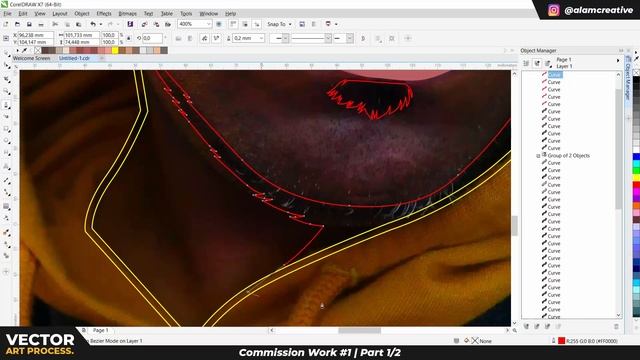Screen dimensions: 640x360
Task: Switch to the Welcome Screen tab
Action: point(31,58)
